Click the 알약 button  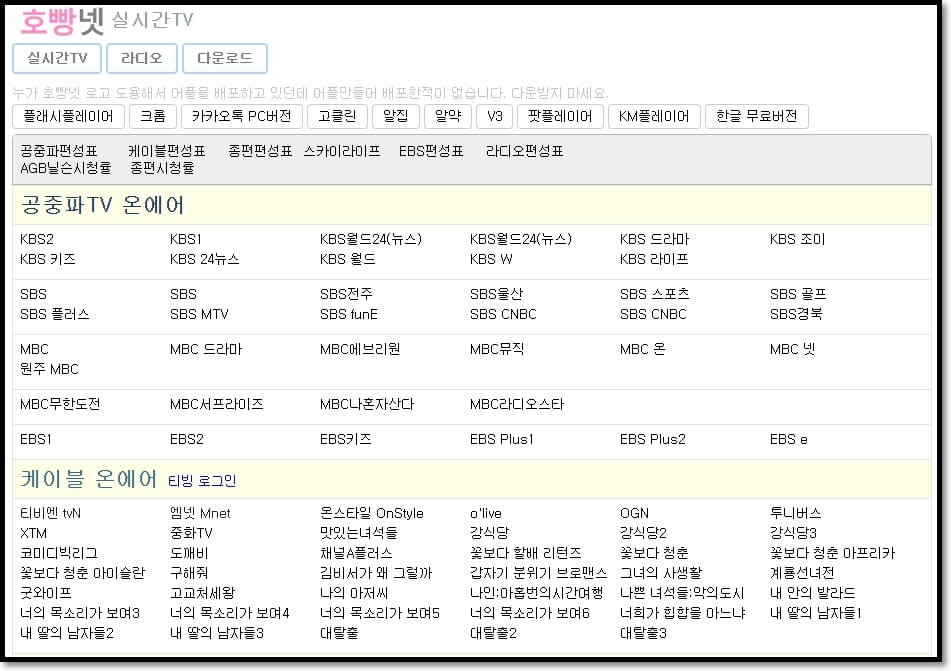tap(448, 116)
